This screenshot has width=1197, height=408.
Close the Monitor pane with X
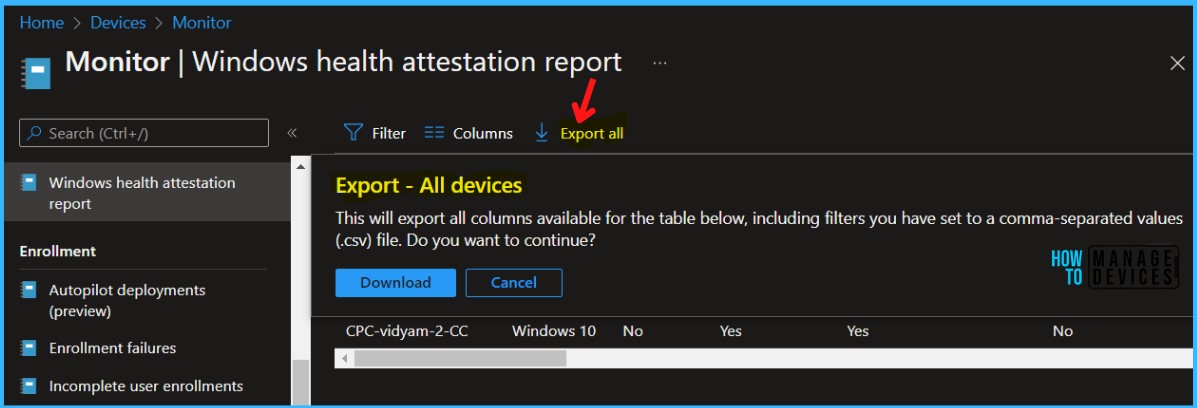[x=1177, y=64]
